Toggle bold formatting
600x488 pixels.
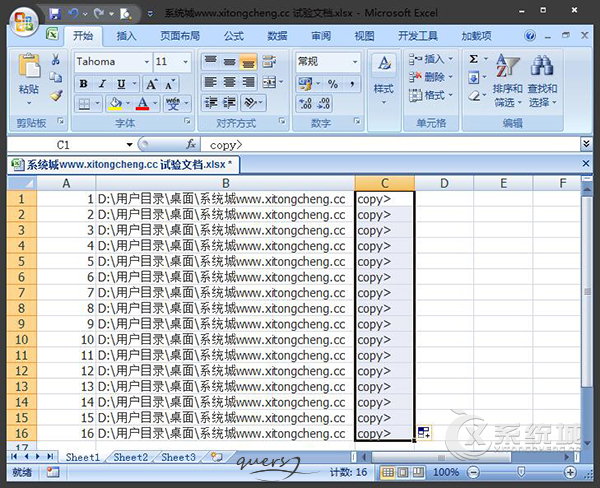[x=84, y=84]
